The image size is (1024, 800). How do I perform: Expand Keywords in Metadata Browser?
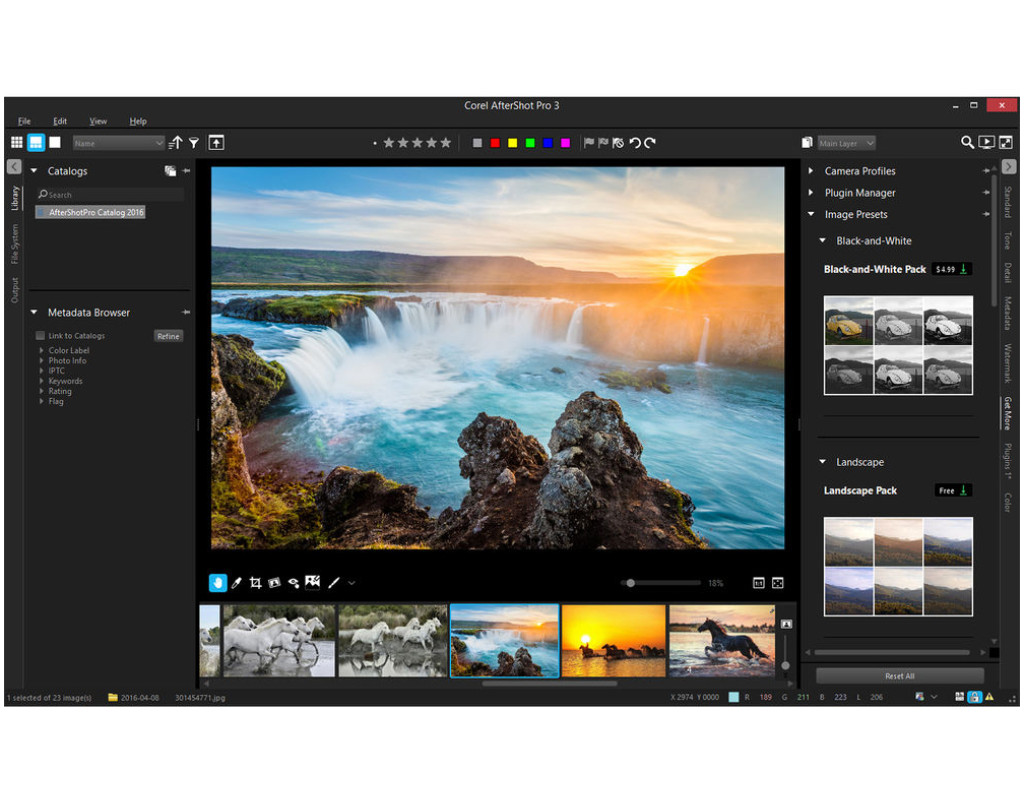41,381
